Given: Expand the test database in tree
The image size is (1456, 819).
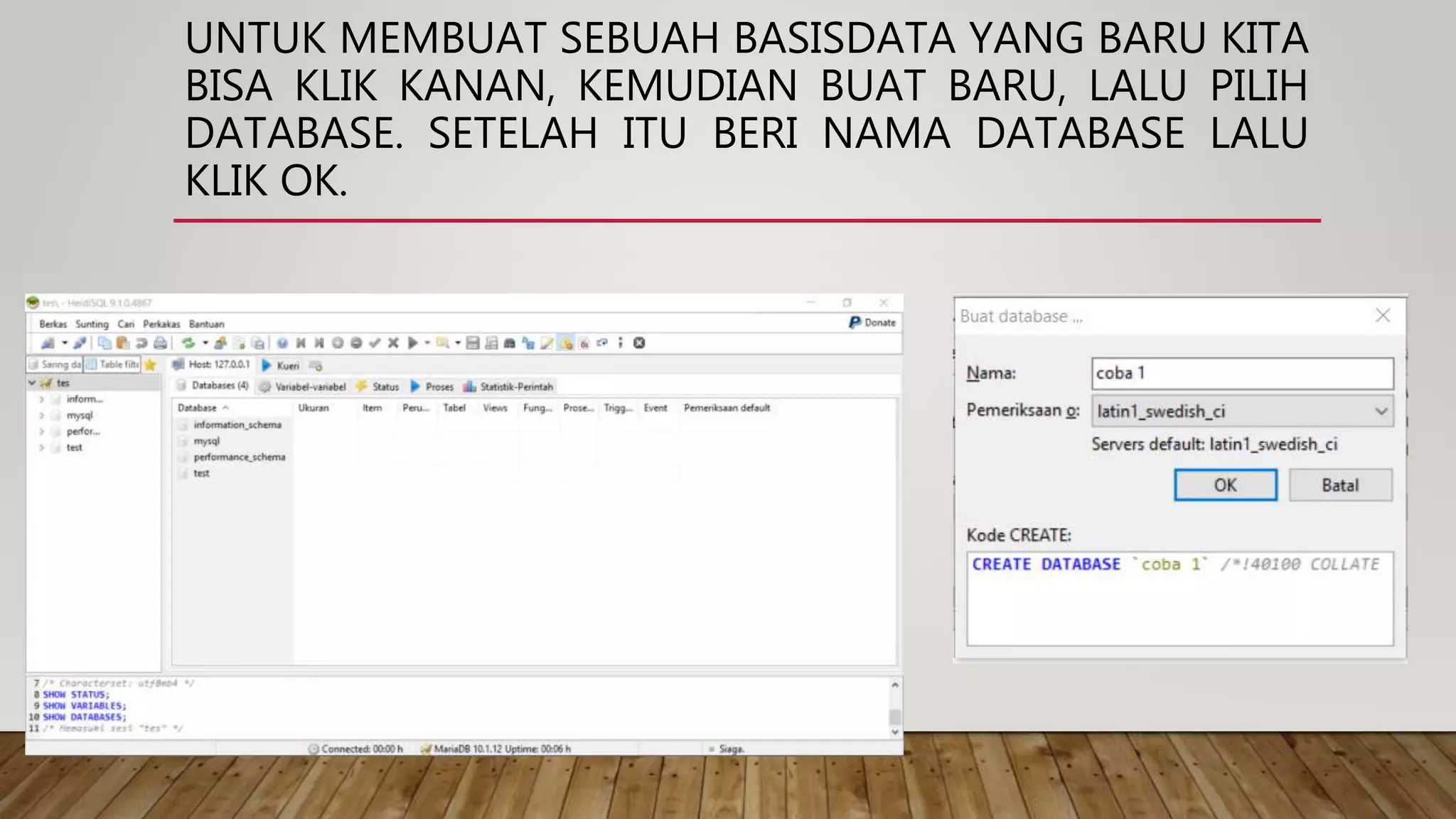Looking at the screenshot, I should pyautogui.click(x=41, y=448).
